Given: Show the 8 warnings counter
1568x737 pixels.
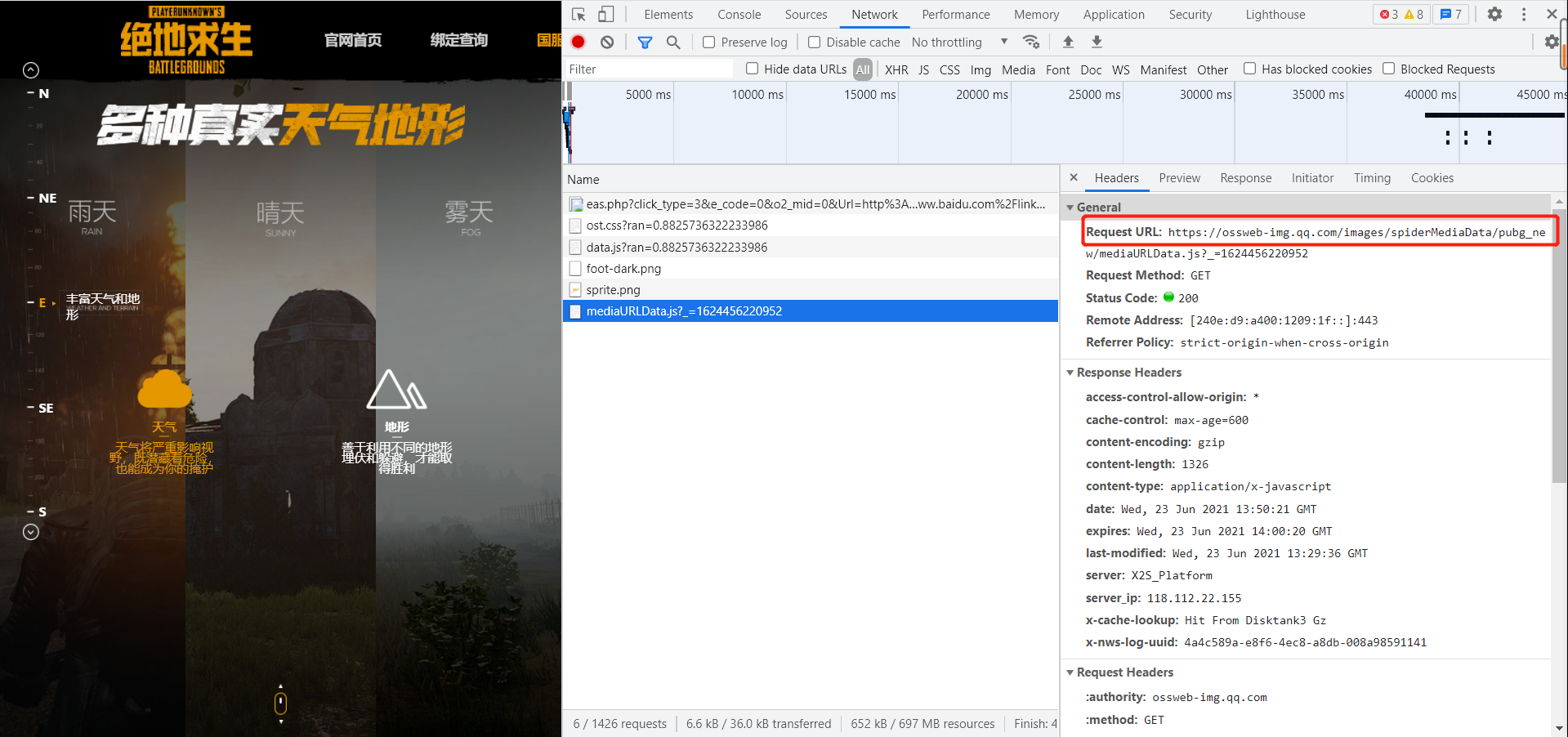Looking at the screenshot, I should pyautogui.click(x=1414, y=15).
